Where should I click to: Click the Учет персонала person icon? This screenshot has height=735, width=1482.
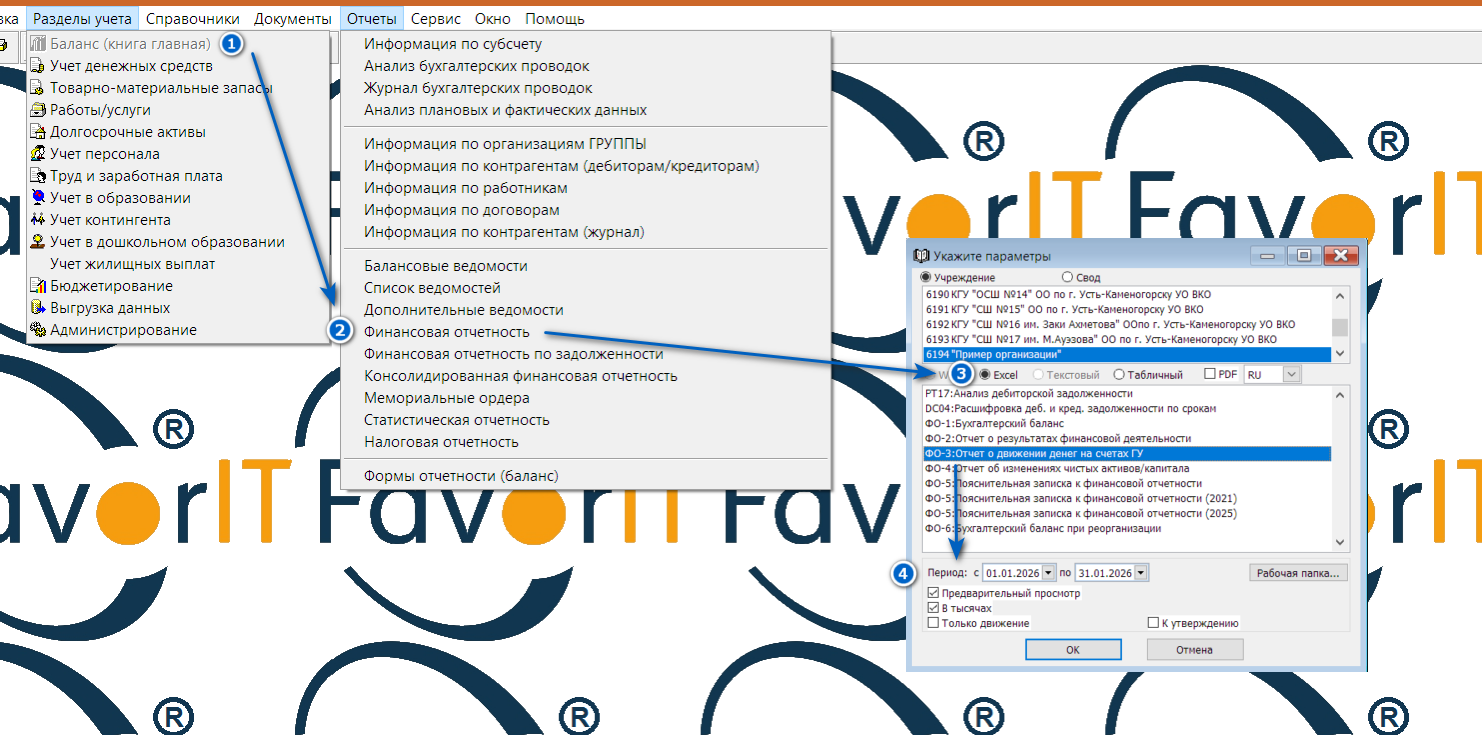pos(38,154)
